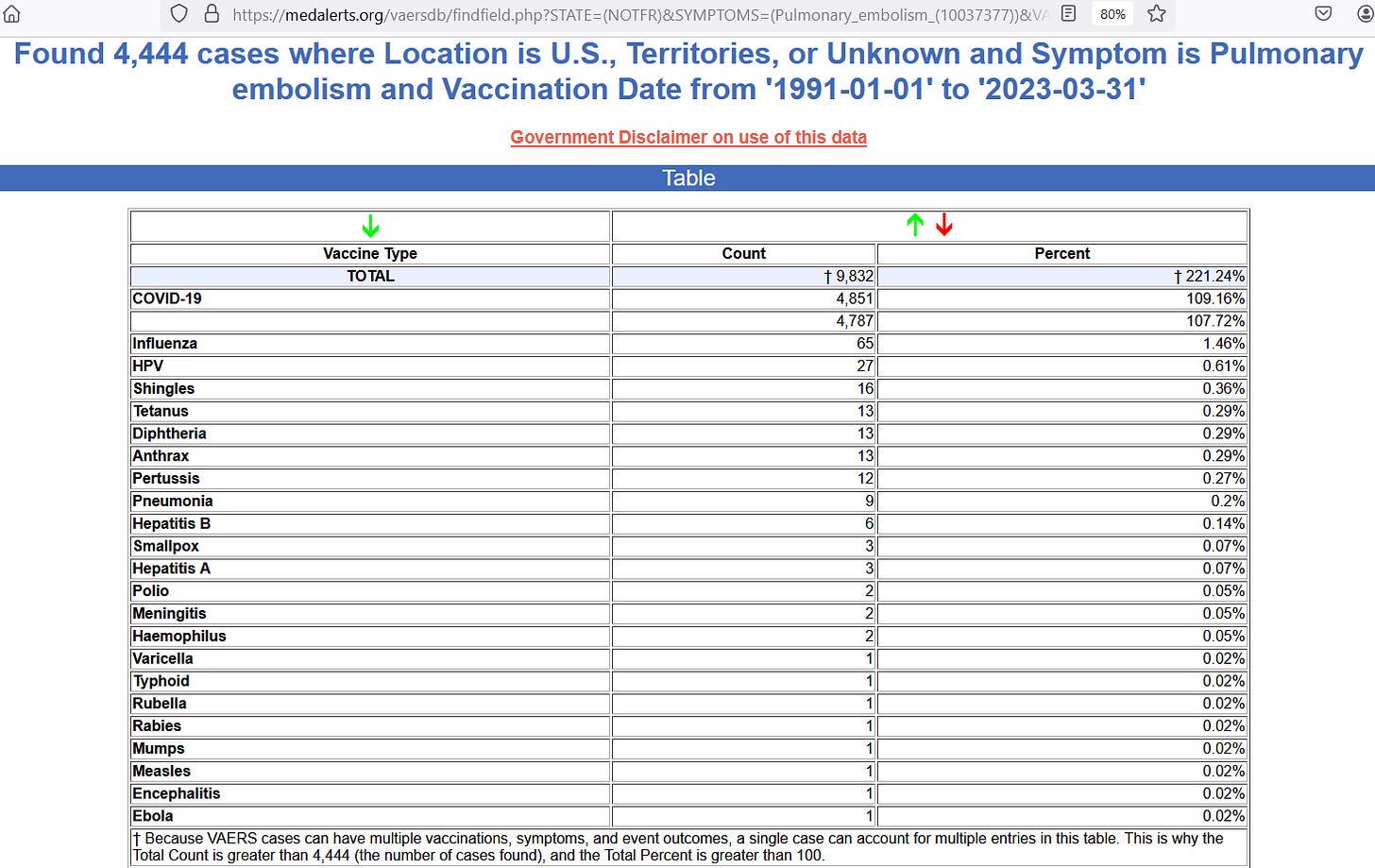Open the Government Disclaimer link
Viewport: 1375px width, 868px height.
(688, 137)
